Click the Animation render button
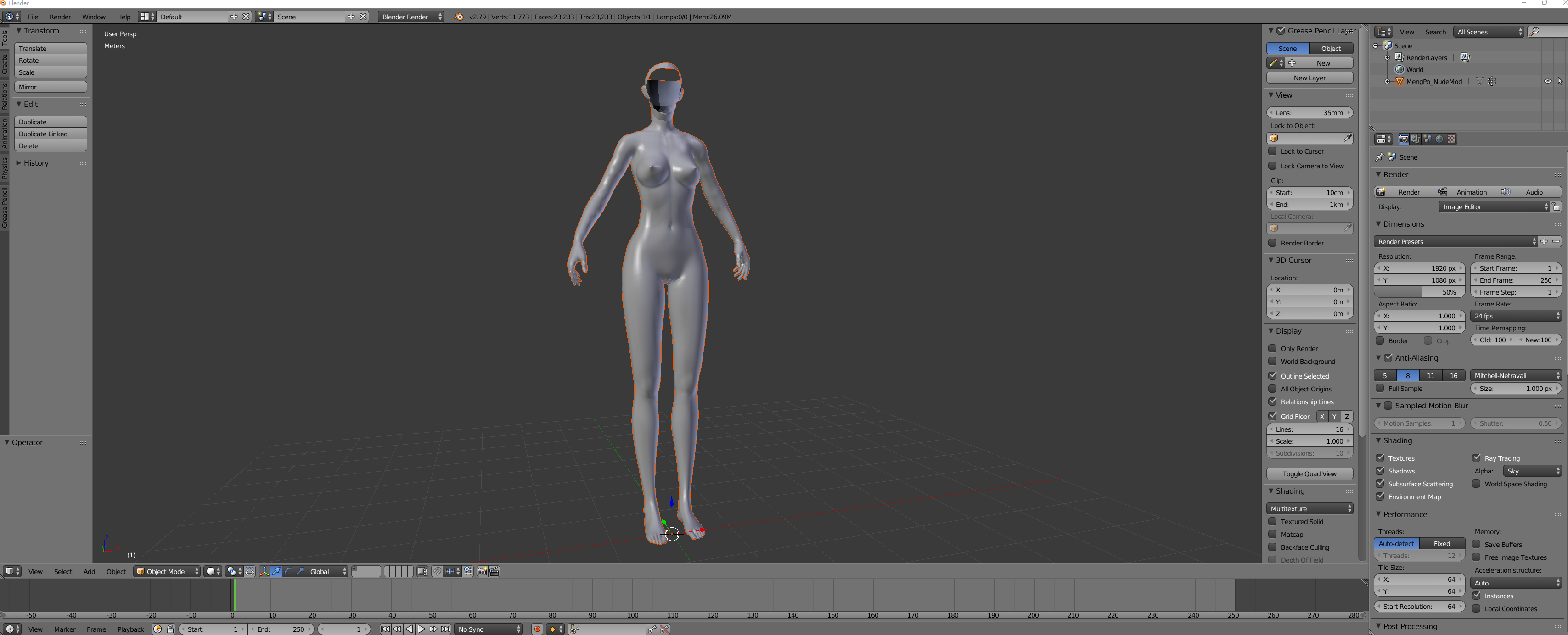 pyautogui.click(x=1467, y=192)
